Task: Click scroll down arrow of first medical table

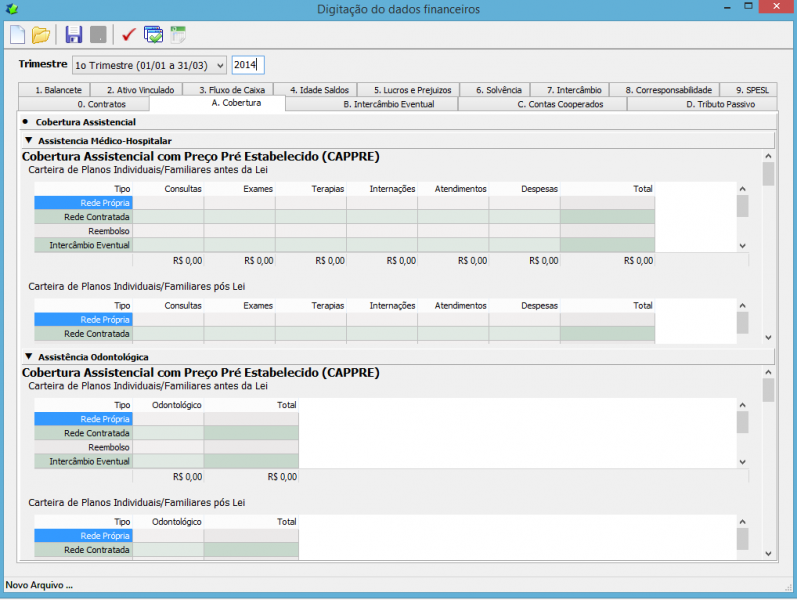Action: coord(743,246)
